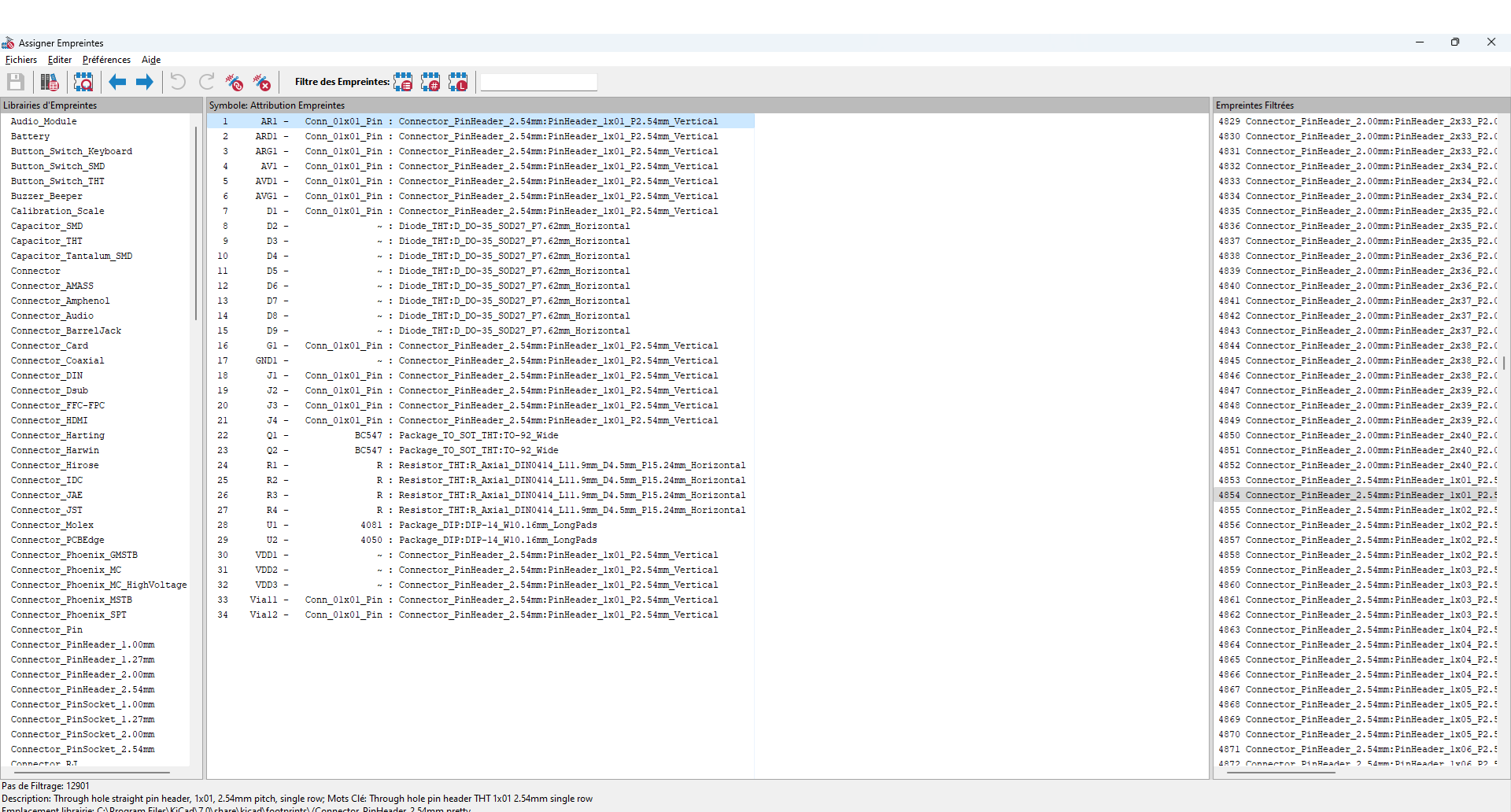Select footprint number 4855 in filtered list
Image resolution: width=1511 pixels, height=812 pixels.
[1354, 510]
